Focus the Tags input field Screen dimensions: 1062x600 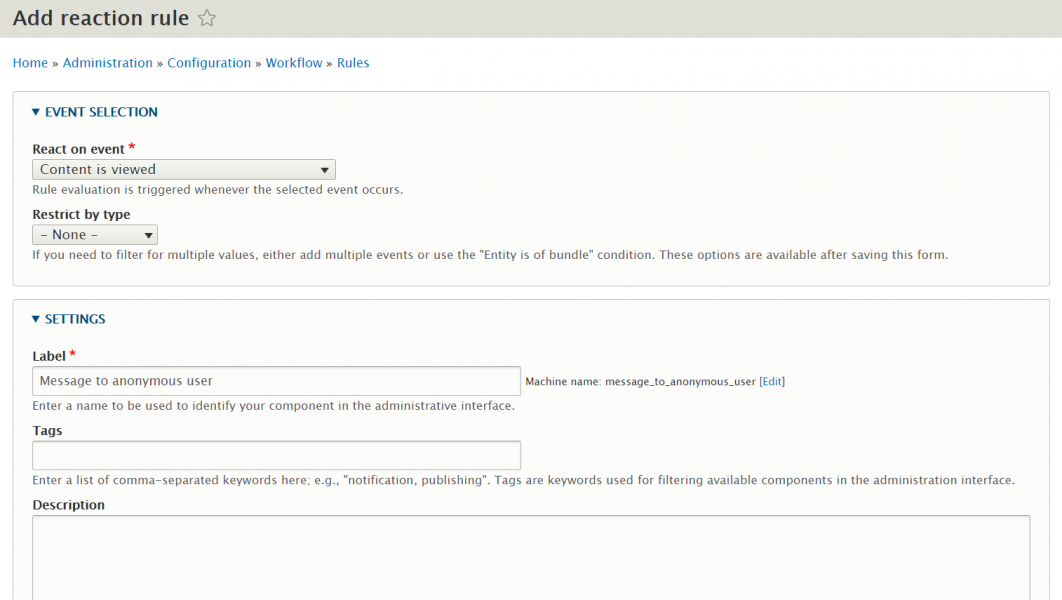tap(276, 455)
